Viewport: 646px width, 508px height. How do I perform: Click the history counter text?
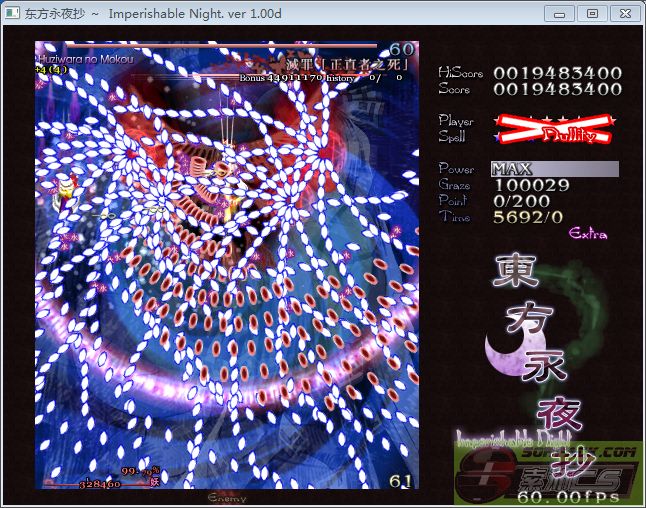(364, 77)
